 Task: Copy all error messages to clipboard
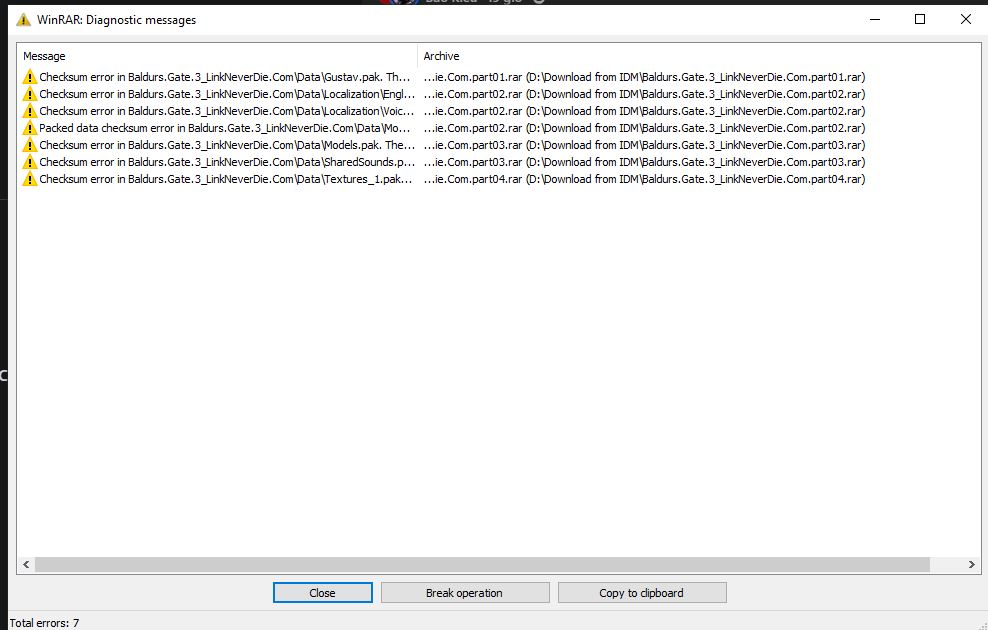coord(642,592)
